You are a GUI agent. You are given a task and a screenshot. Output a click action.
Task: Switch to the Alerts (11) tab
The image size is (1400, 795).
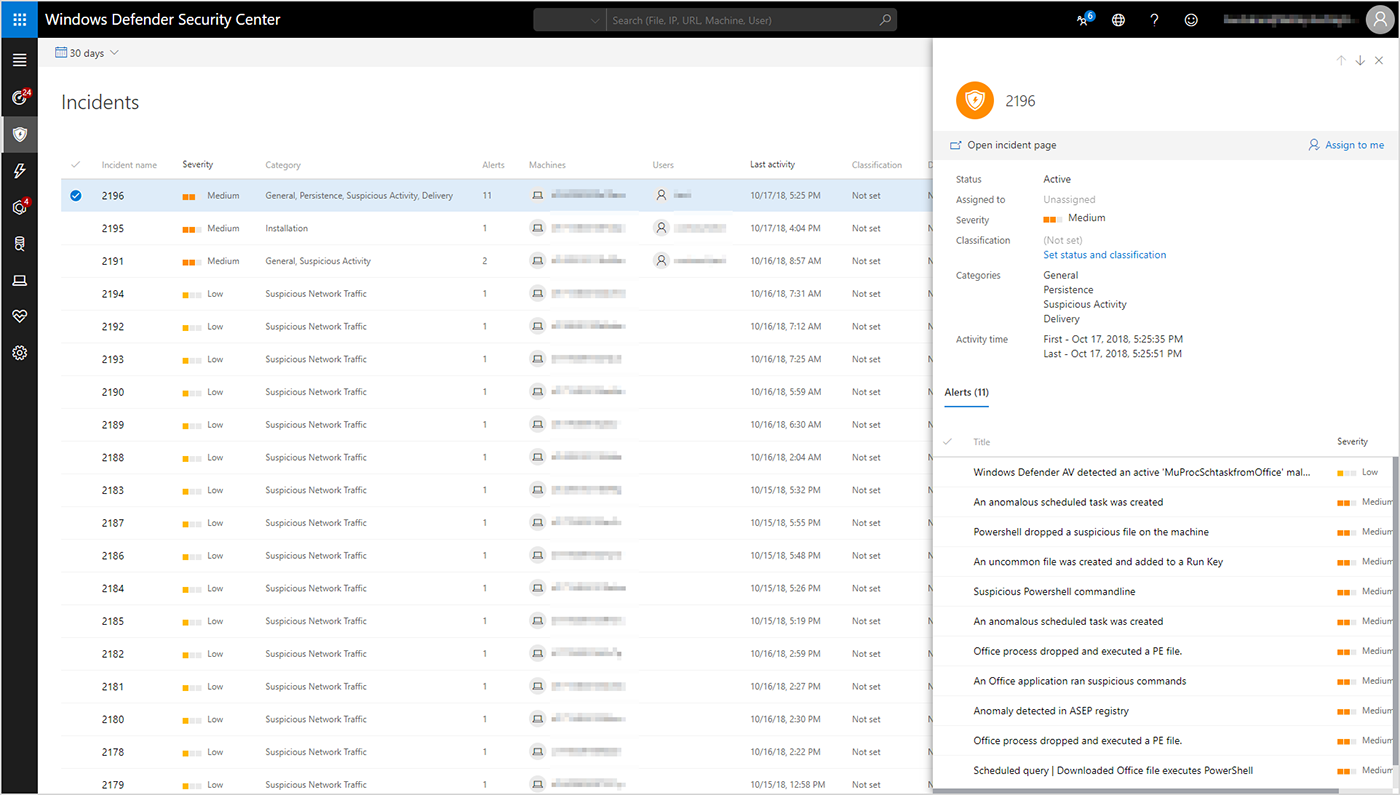point(966,393)
